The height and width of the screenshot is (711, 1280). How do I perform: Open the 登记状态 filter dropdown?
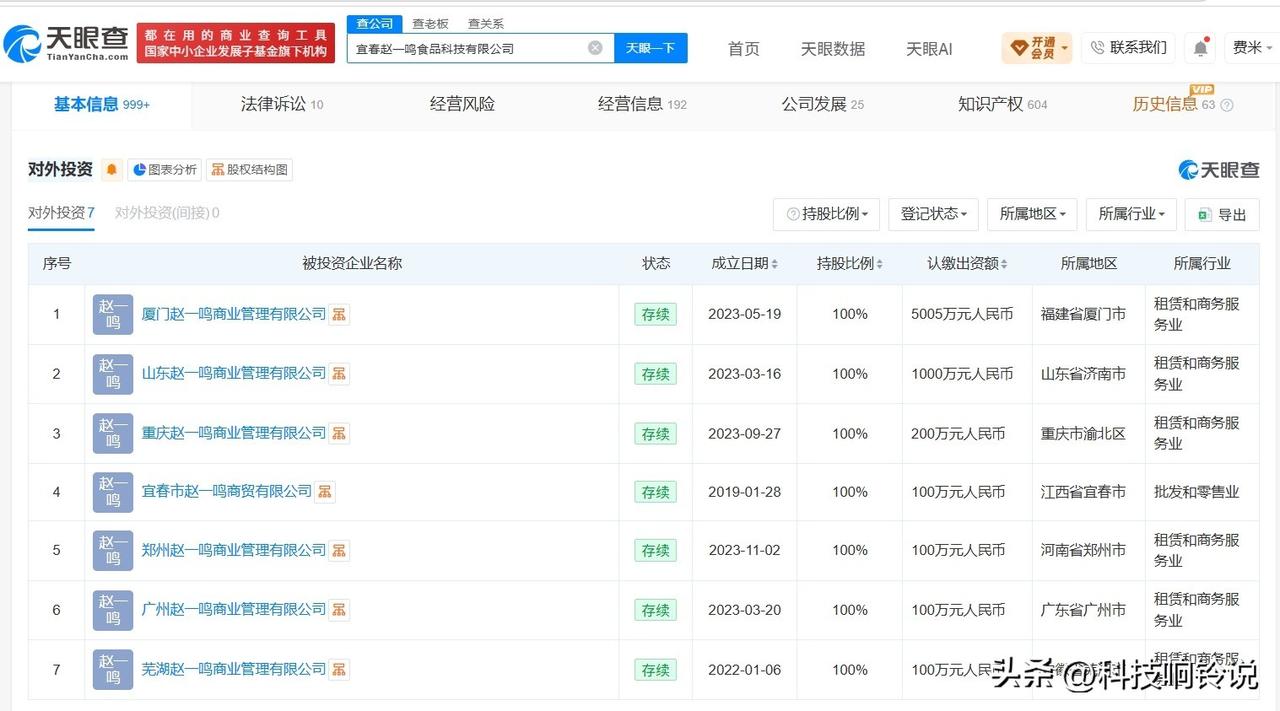933,214
